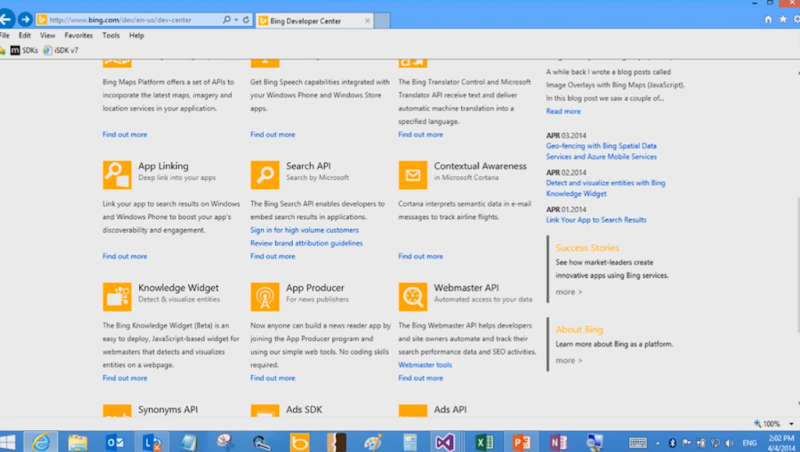This screenshot has width=800, height=452.
Task: Open Excel from the taskbar
Action: [484, 442]
